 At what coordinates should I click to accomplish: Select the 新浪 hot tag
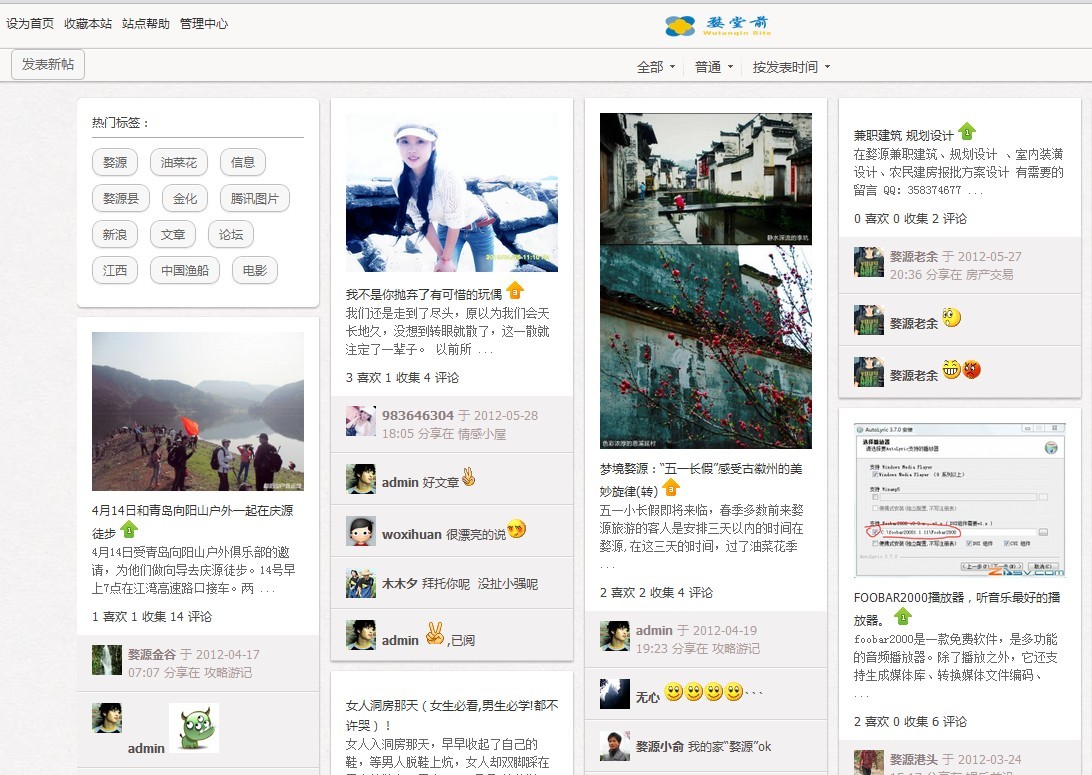pos(115,235)
